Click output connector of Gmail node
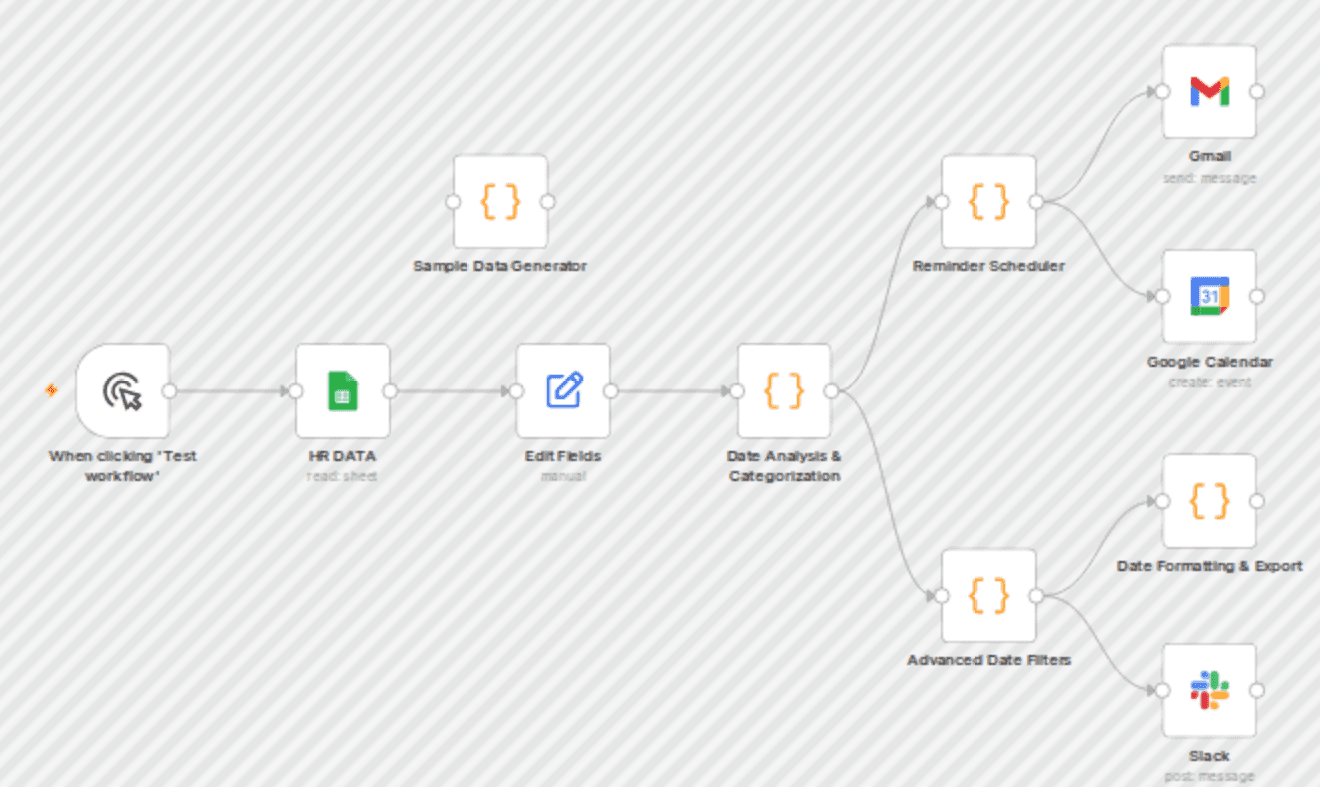Screen dimensions: 1320x787 pos(1257,91)
